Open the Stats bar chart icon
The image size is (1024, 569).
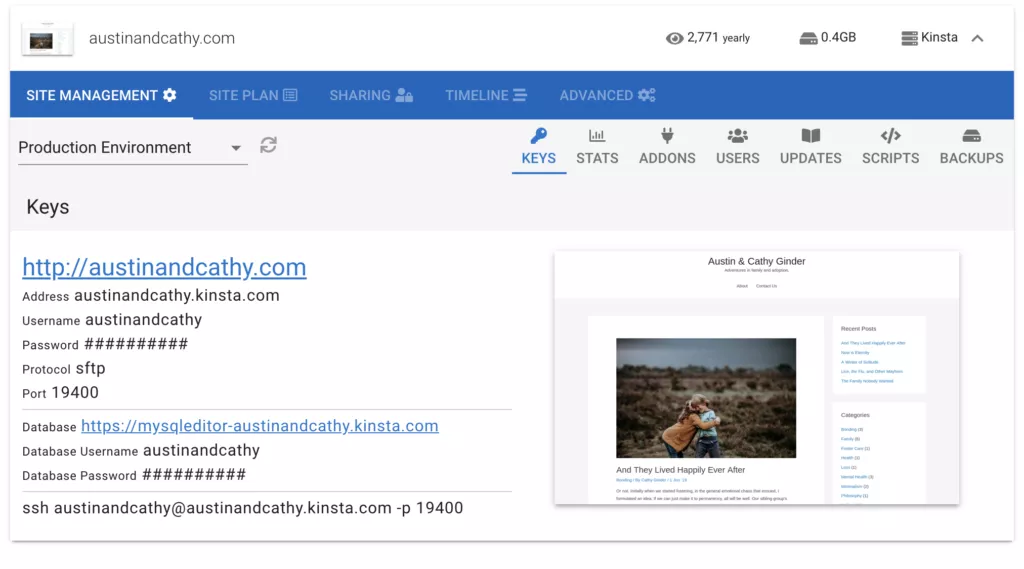[x=597, y=136]
